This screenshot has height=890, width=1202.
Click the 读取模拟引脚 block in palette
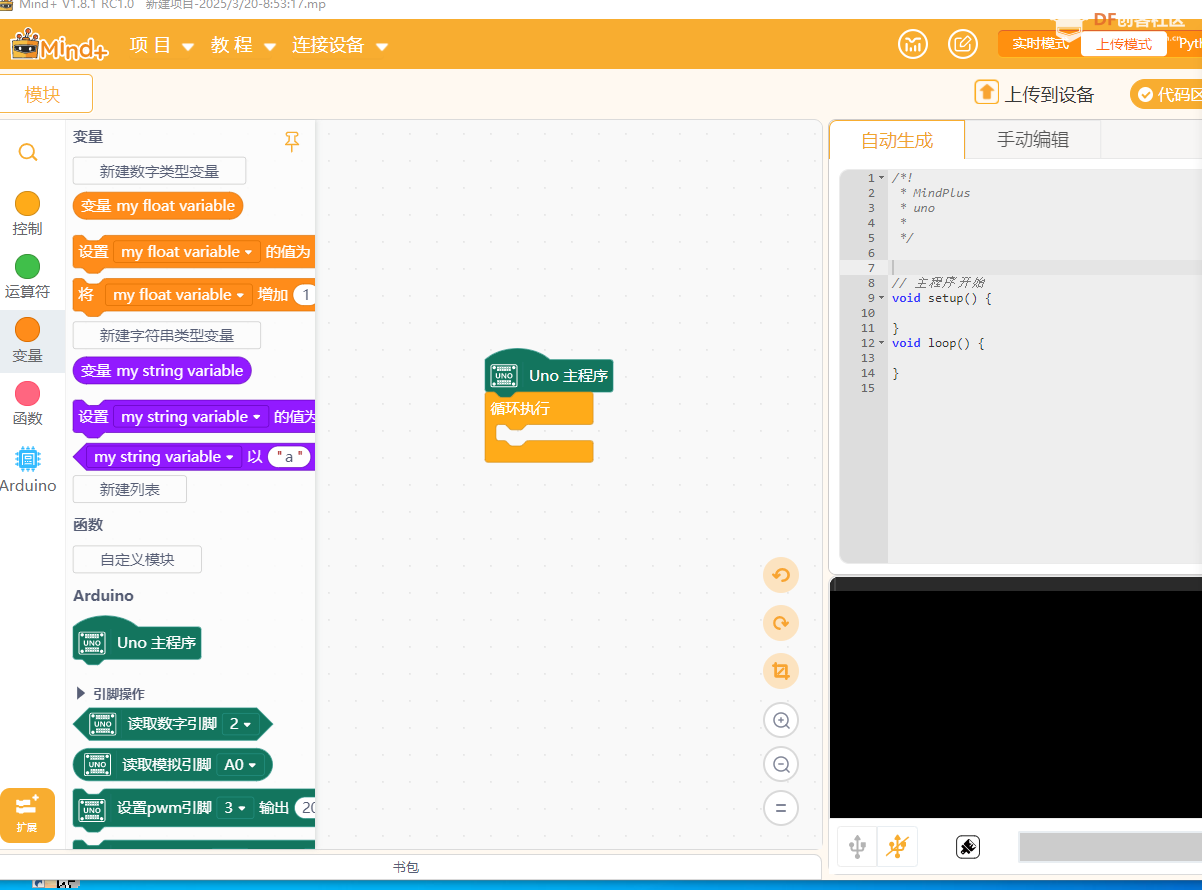[172, 765]
